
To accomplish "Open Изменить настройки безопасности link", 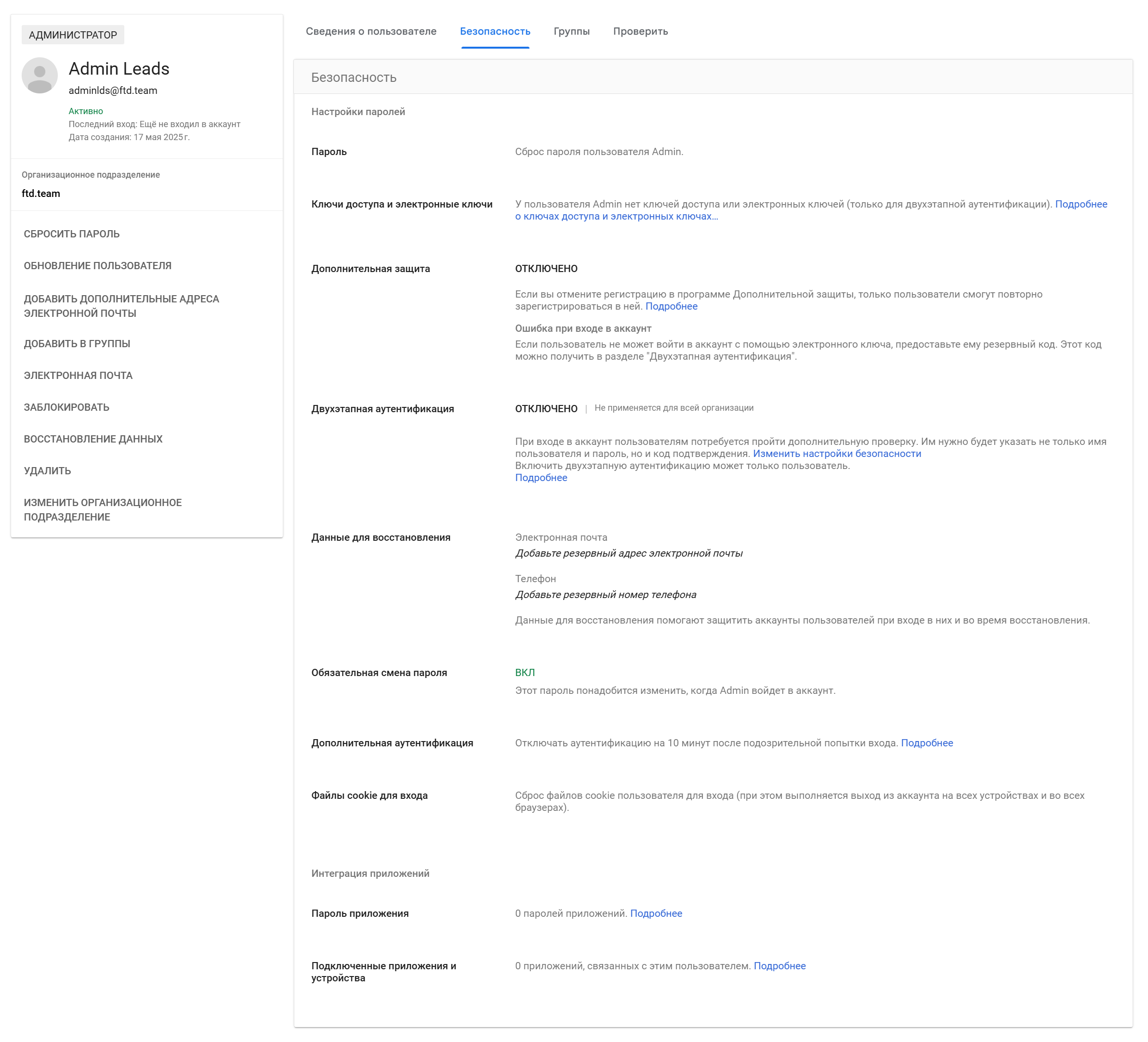I will [836, 454].
